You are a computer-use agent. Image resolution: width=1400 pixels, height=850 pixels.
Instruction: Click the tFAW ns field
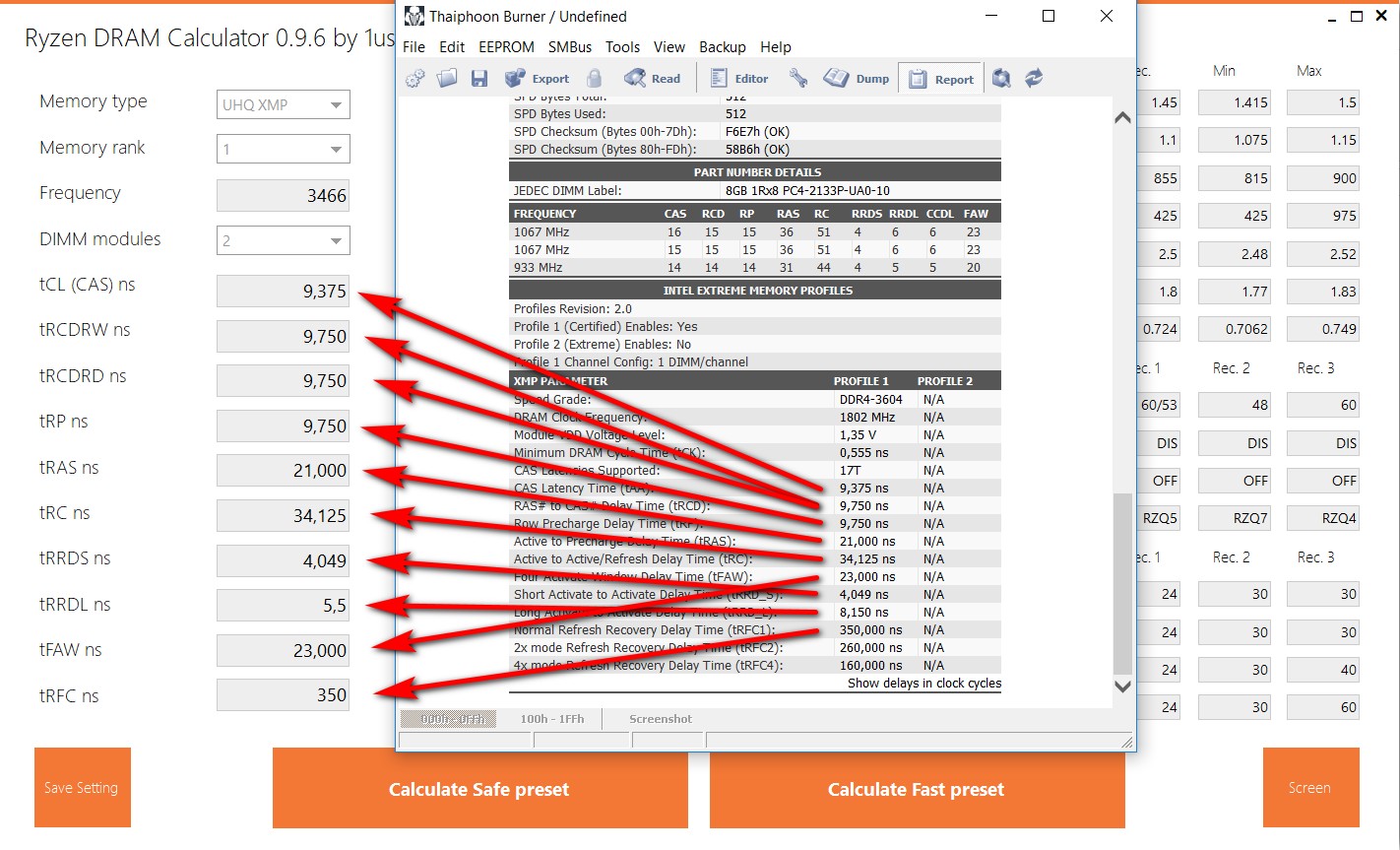284,650
